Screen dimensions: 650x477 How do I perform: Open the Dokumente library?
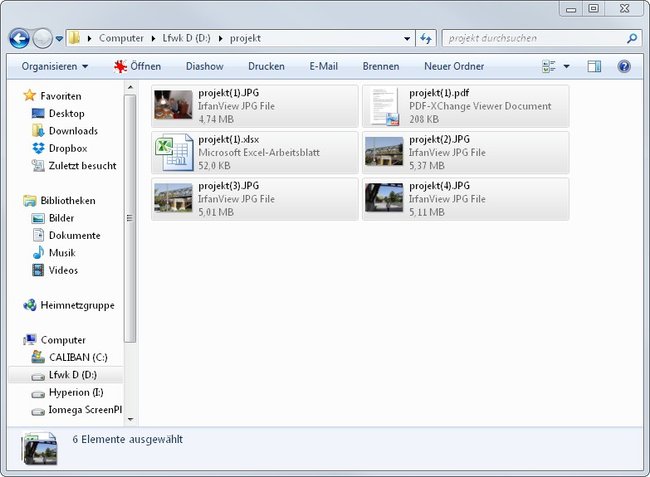(66, 235)
